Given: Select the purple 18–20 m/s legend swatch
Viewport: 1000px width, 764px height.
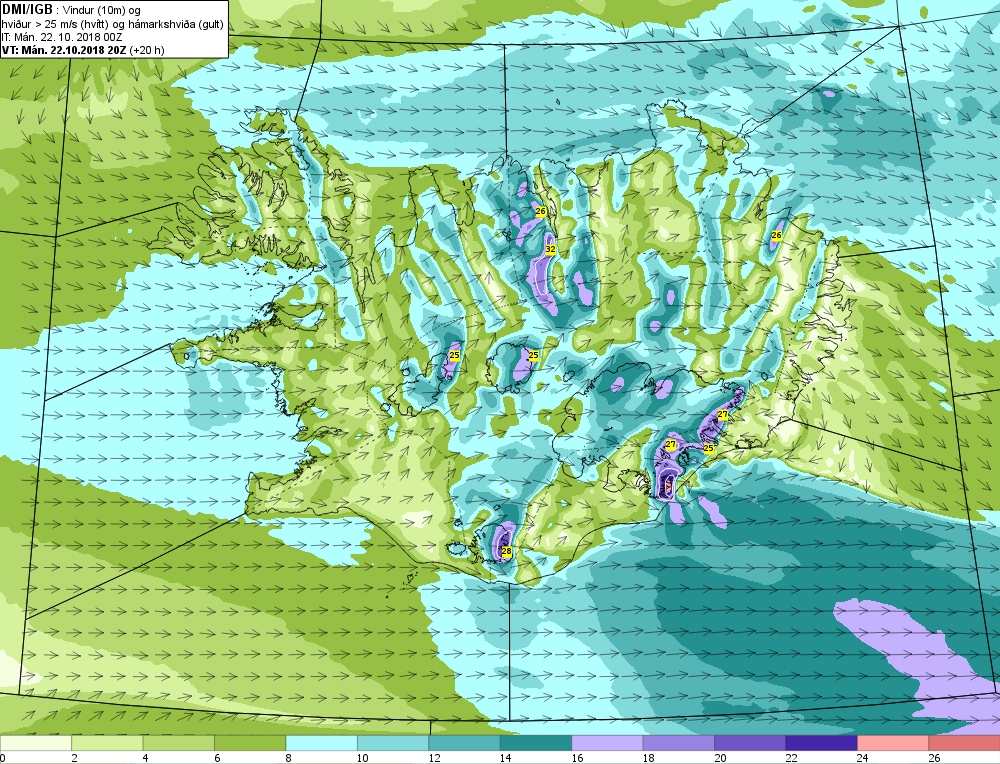Looking at the screenshot, I should 679,742.
